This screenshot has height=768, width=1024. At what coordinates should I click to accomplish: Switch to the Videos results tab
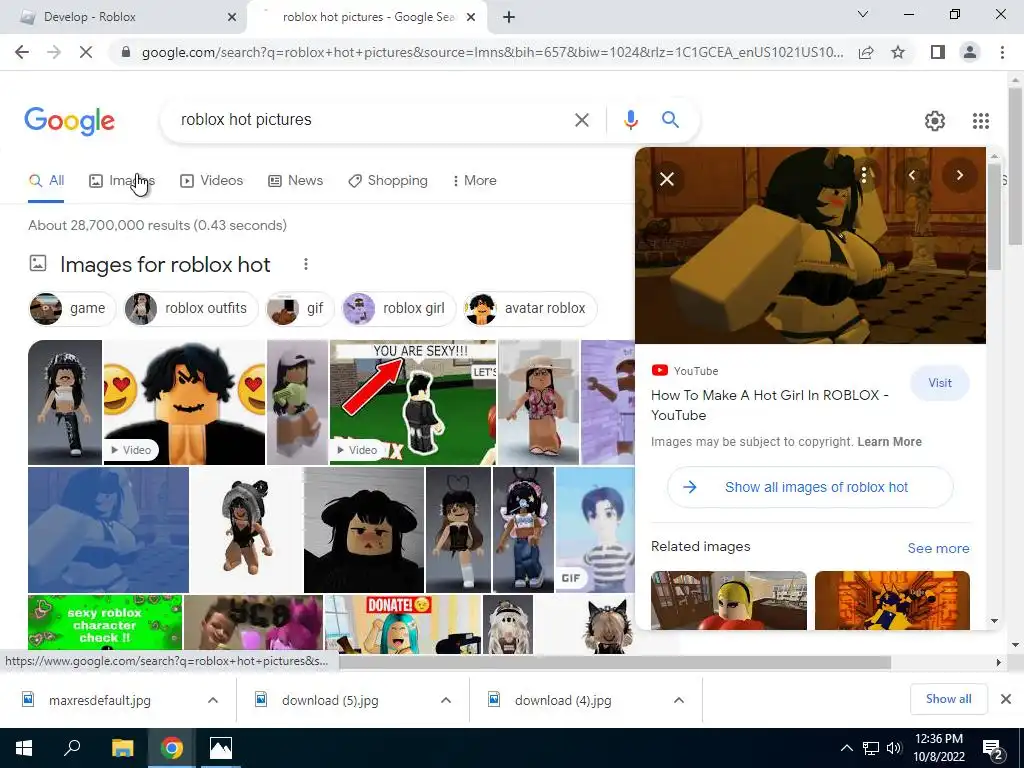coord(212,180)
